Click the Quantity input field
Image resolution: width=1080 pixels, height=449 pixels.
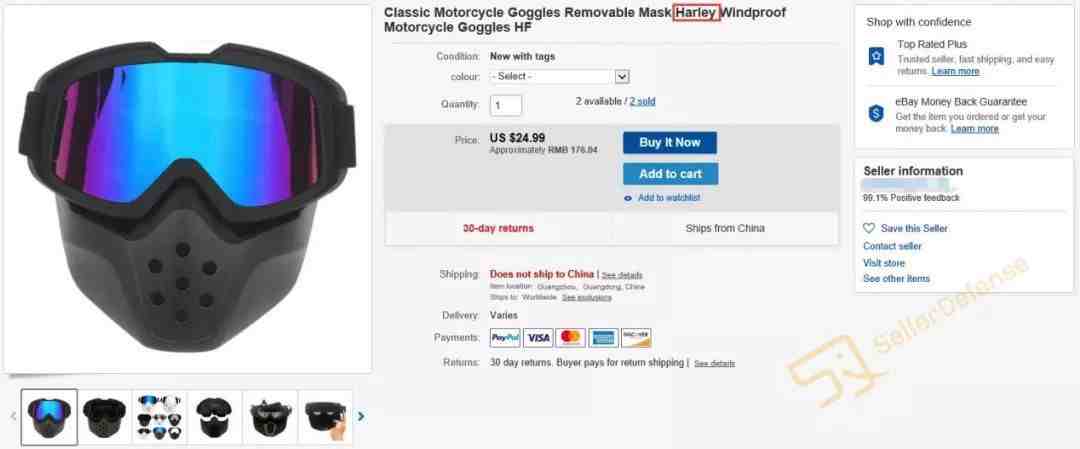point(506,105)
